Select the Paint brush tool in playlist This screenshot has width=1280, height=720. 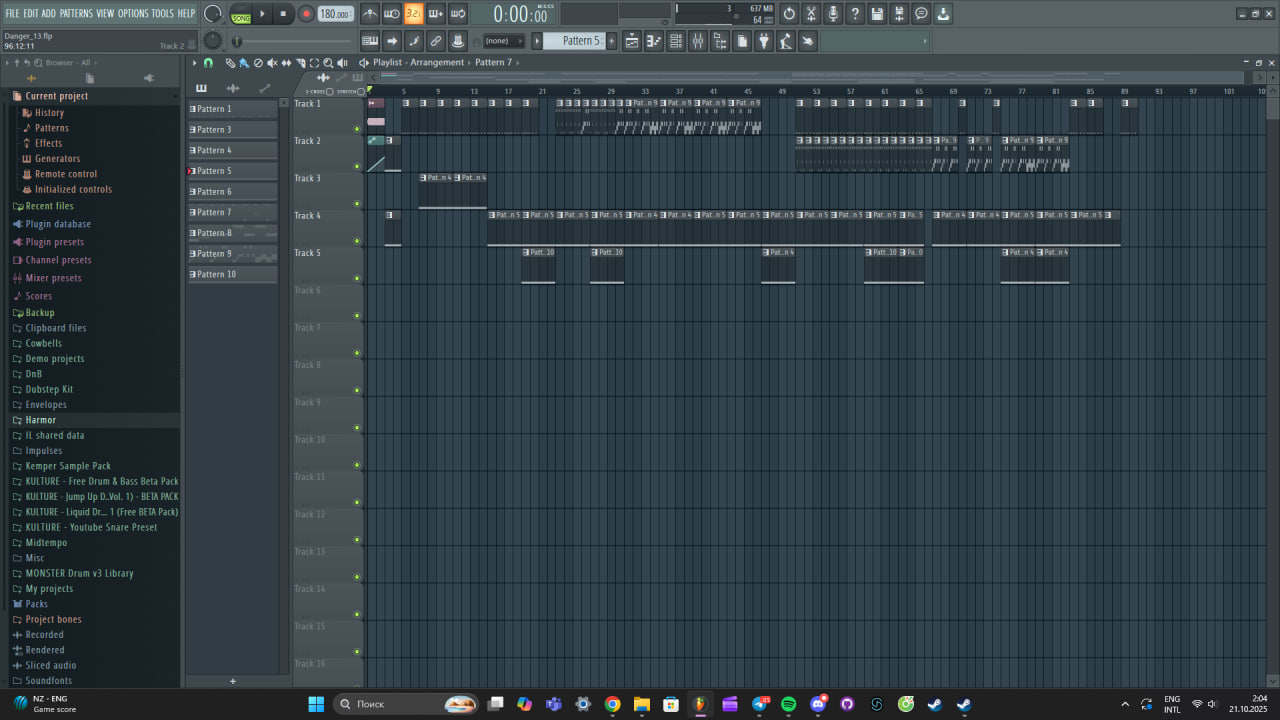pyautogui.click(x=244, y=63)
